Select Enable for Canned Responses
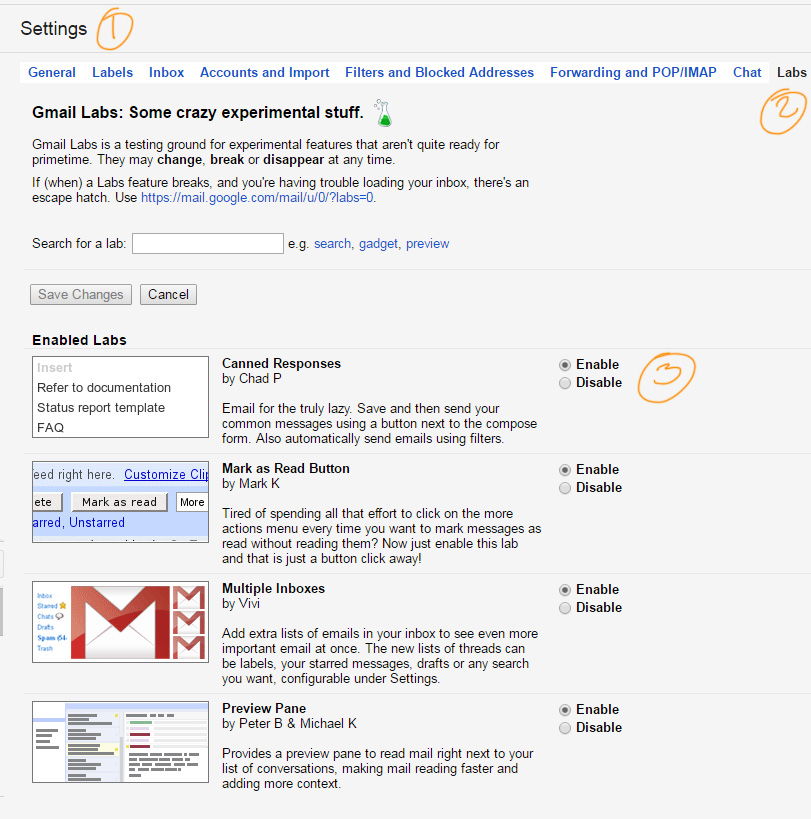Viewport: 811px width, 819px height. click(565, 365)
